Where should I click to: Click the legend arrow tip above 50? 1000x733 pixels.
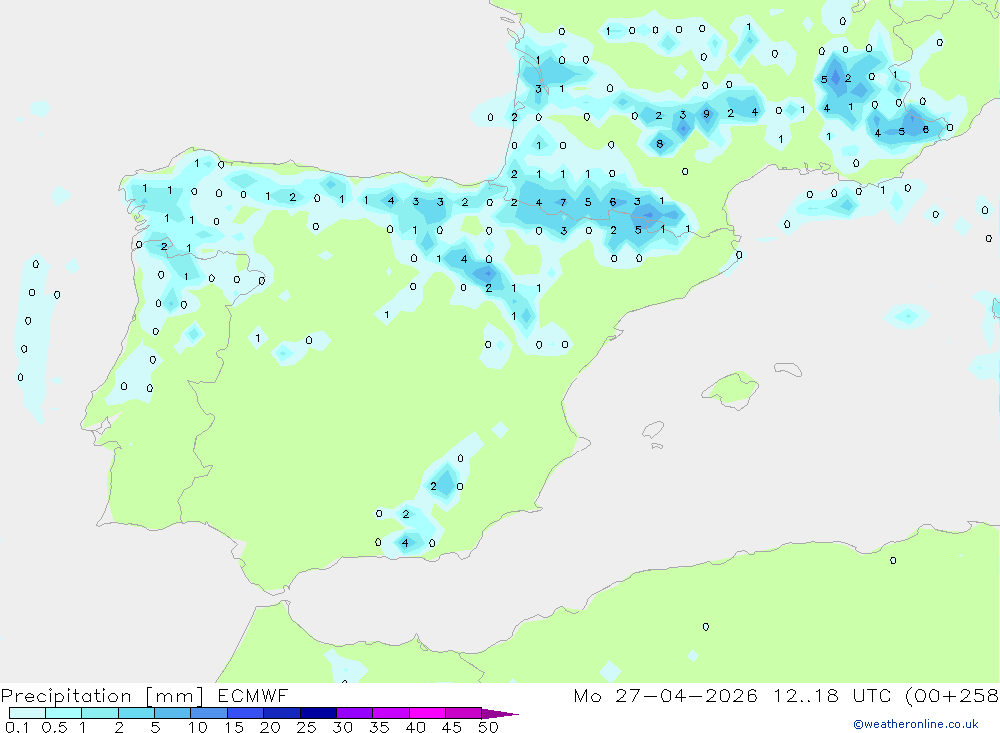(500, 714)
